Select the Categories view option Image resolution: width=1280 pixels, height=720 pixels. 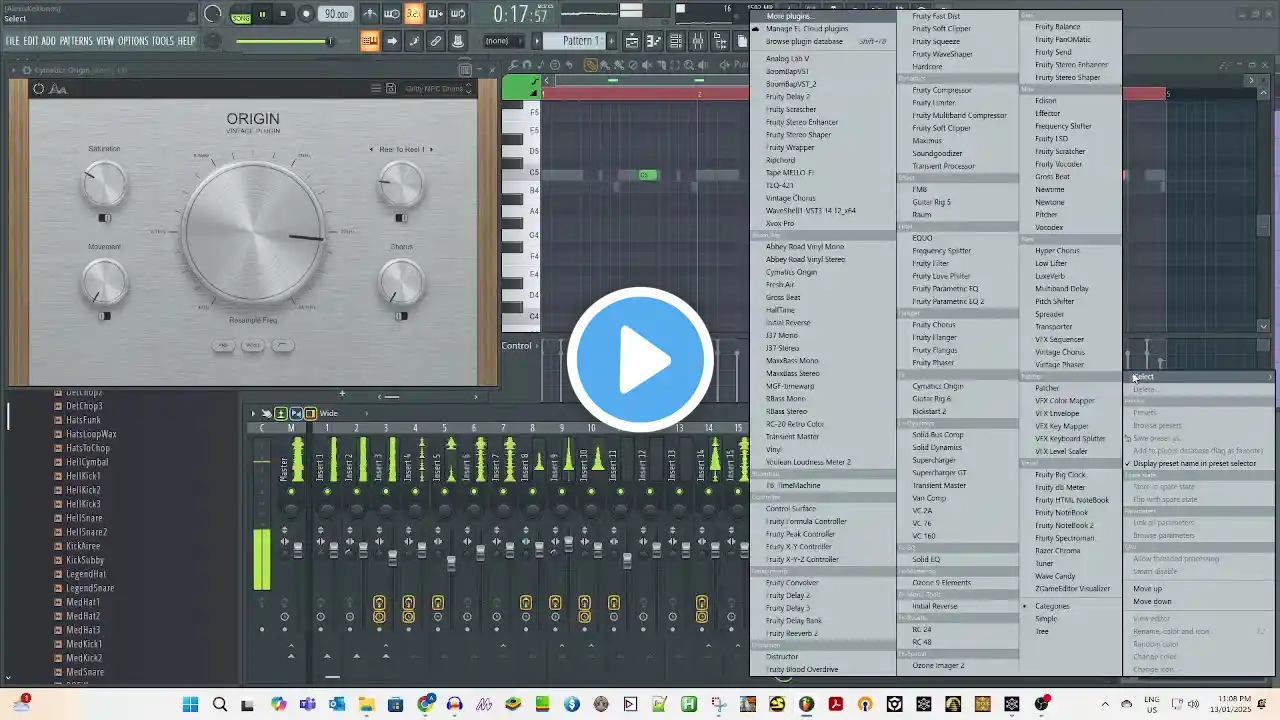point(1052,606)
